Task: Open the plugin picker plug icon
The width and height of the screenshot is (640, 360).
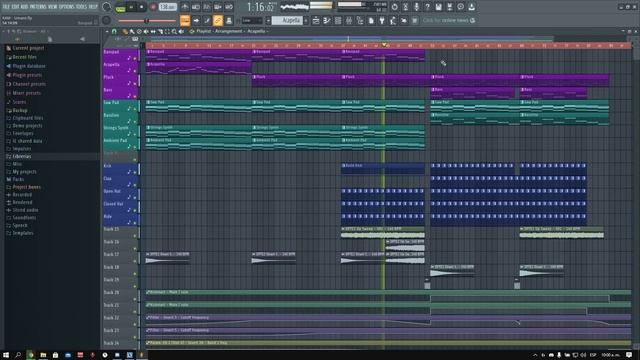Action: click(382, 20)
